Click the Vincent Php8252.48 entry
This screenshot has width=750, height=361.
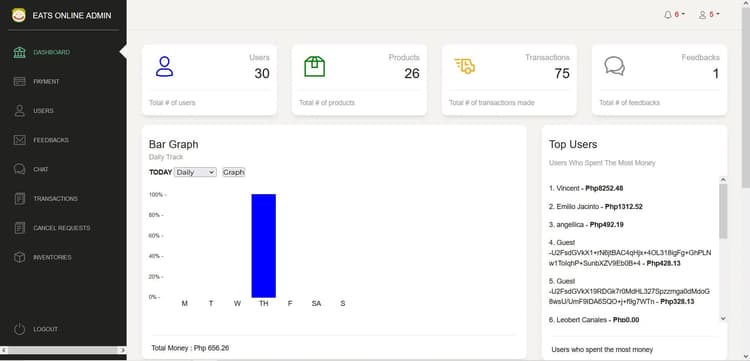(x=586, y=188)
